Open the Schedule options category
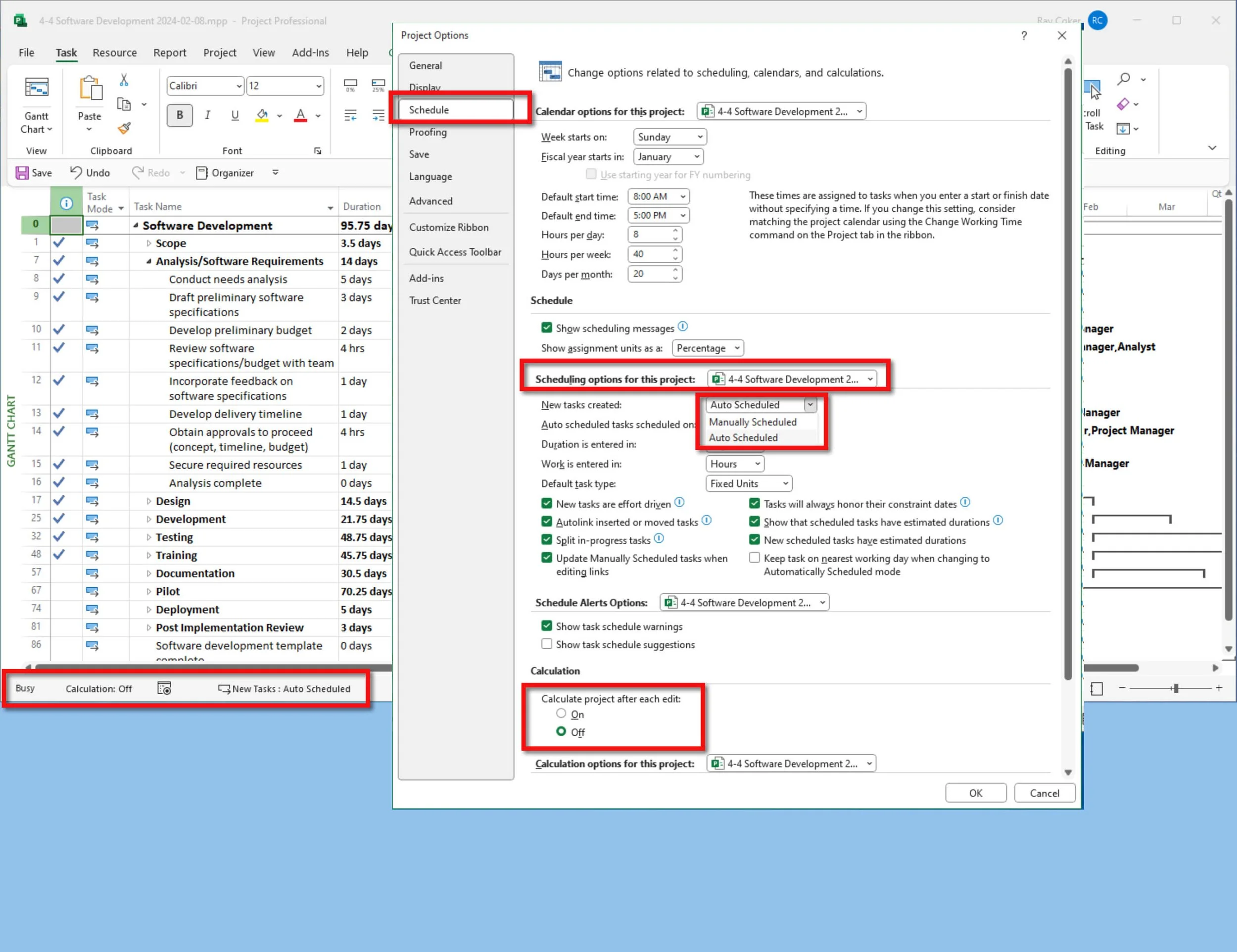Image resolution: width=1237 pixels, height=952 pixels. [x=455, y=110]
